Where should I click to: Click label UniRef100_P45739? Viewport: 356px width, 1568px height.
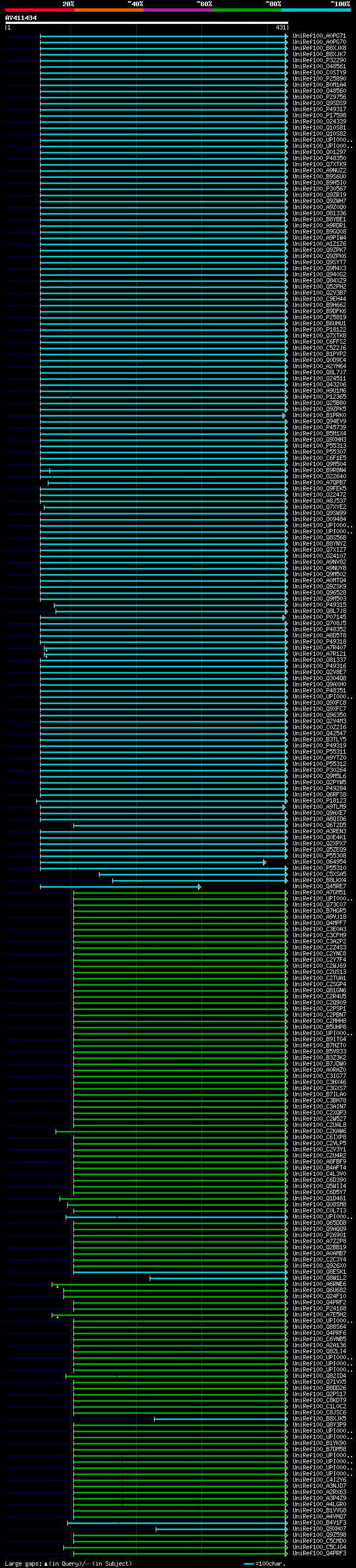(x=319, y=427)
